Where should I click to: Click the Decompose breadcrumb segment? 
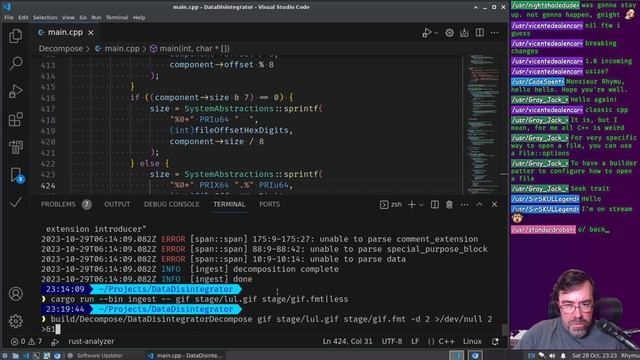pos(60,49)
